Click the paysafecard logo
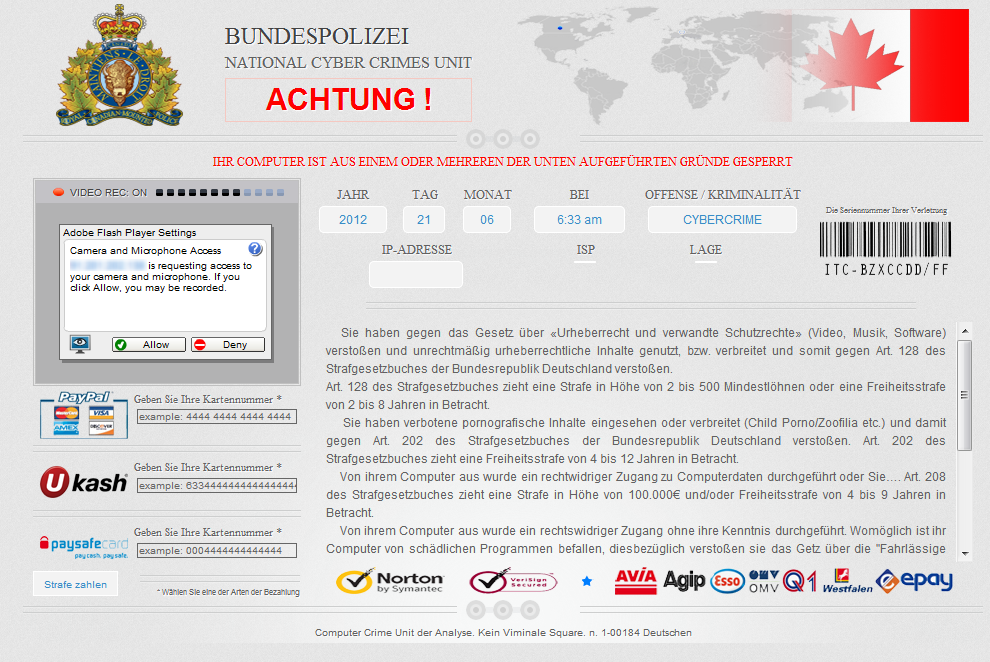This screenshot has height=662, width=990. point(84,546)
